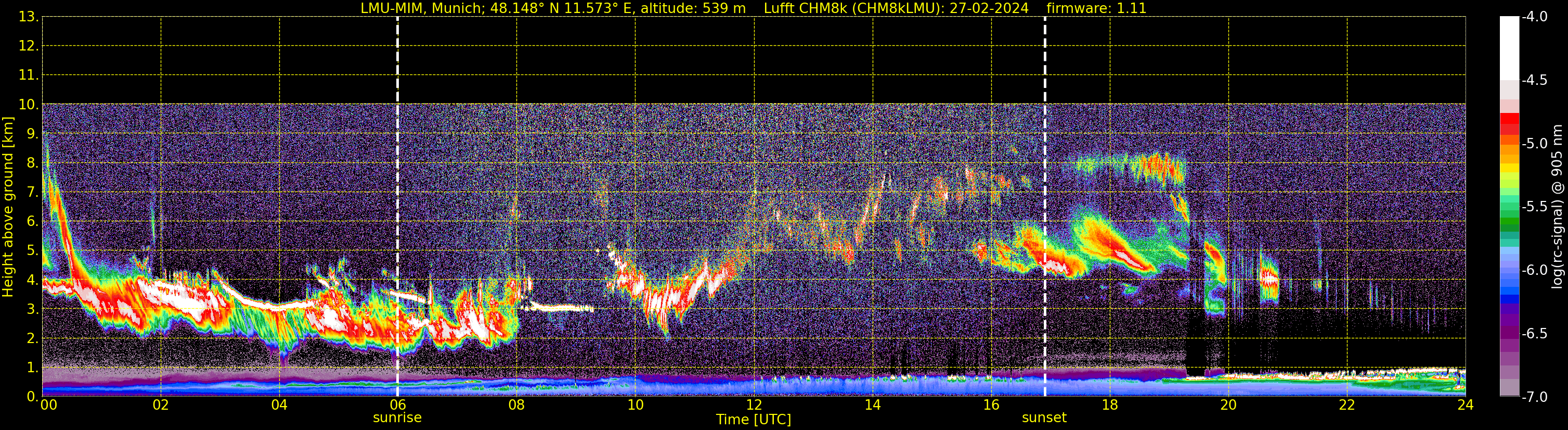The image size is (1568, 430).
Task: Click the height-axis tick label 4
Action: [x=32, y=280]
